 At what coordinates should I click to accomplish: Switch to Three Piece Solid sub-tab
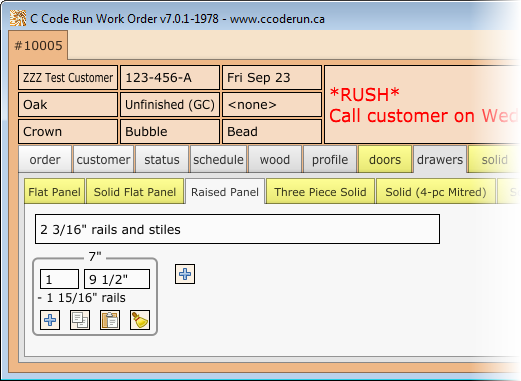click(x=320, y=192)
